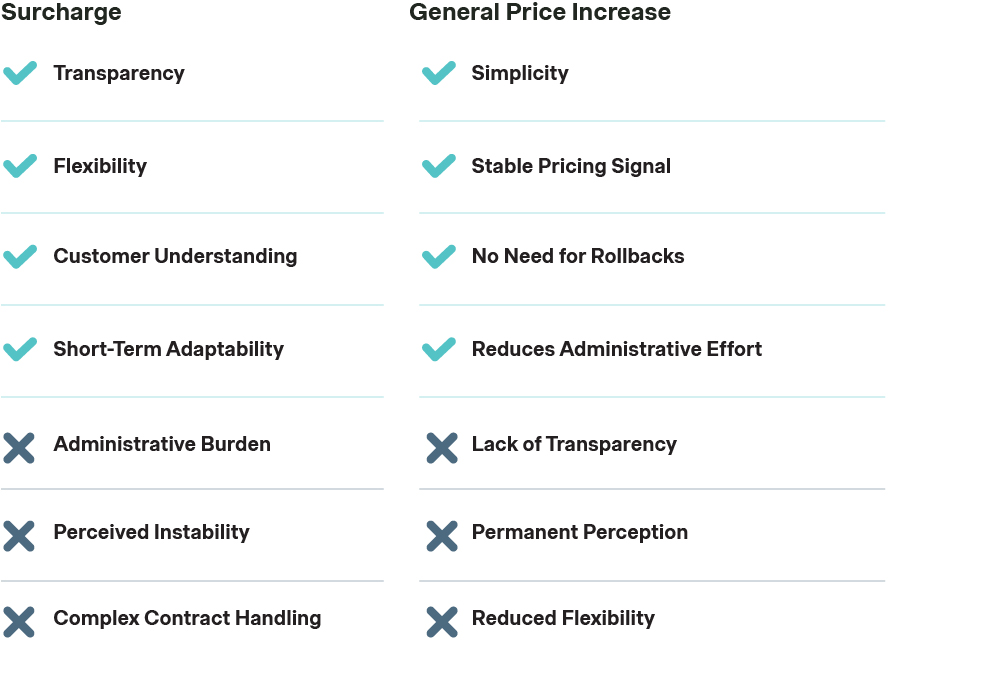Click the checkmark next to Stable Pricing Signal
Viewport: 1000px width, 675px height.
[x=439, y=166]
